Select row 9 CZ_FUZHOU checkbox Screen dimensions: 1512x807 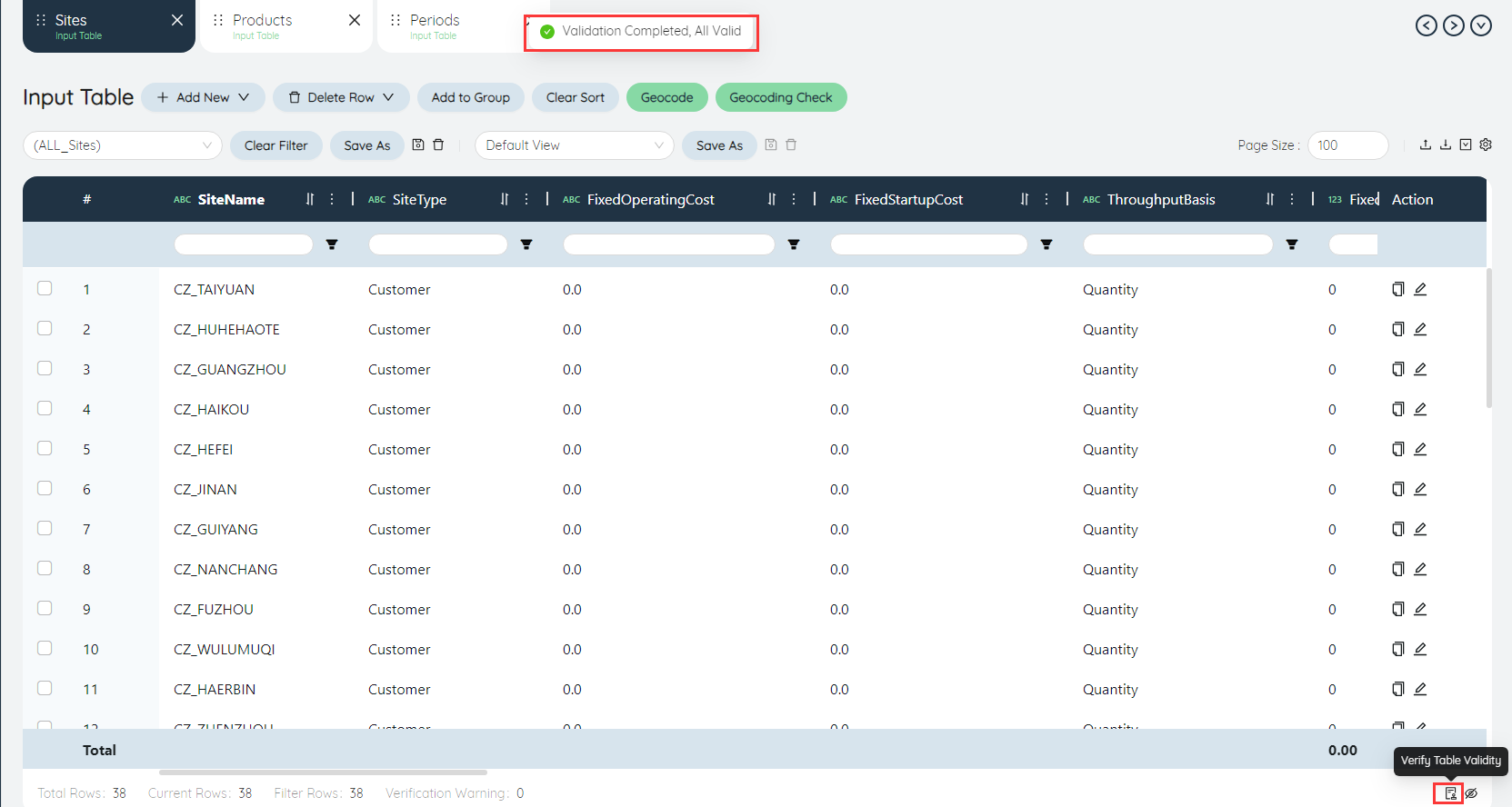[45, 608]
